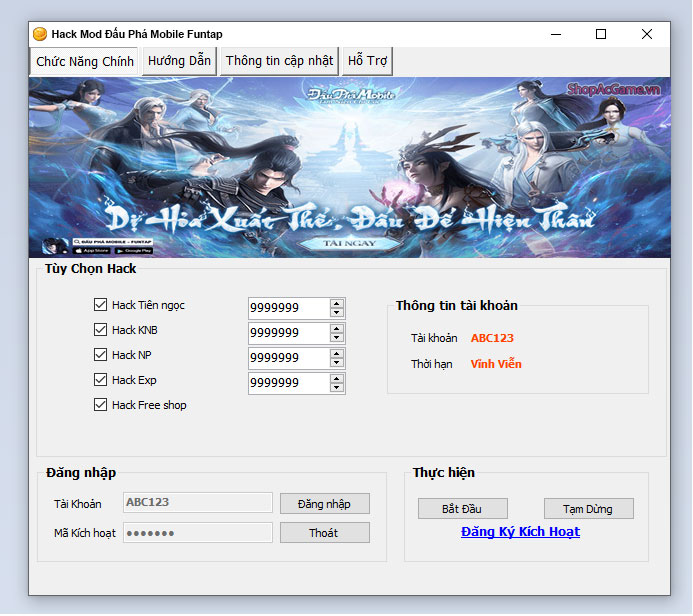Image resolution: width=693 pixels, height=616 pixels.
Task: Click the Thoát button
Action: point(324,533)
